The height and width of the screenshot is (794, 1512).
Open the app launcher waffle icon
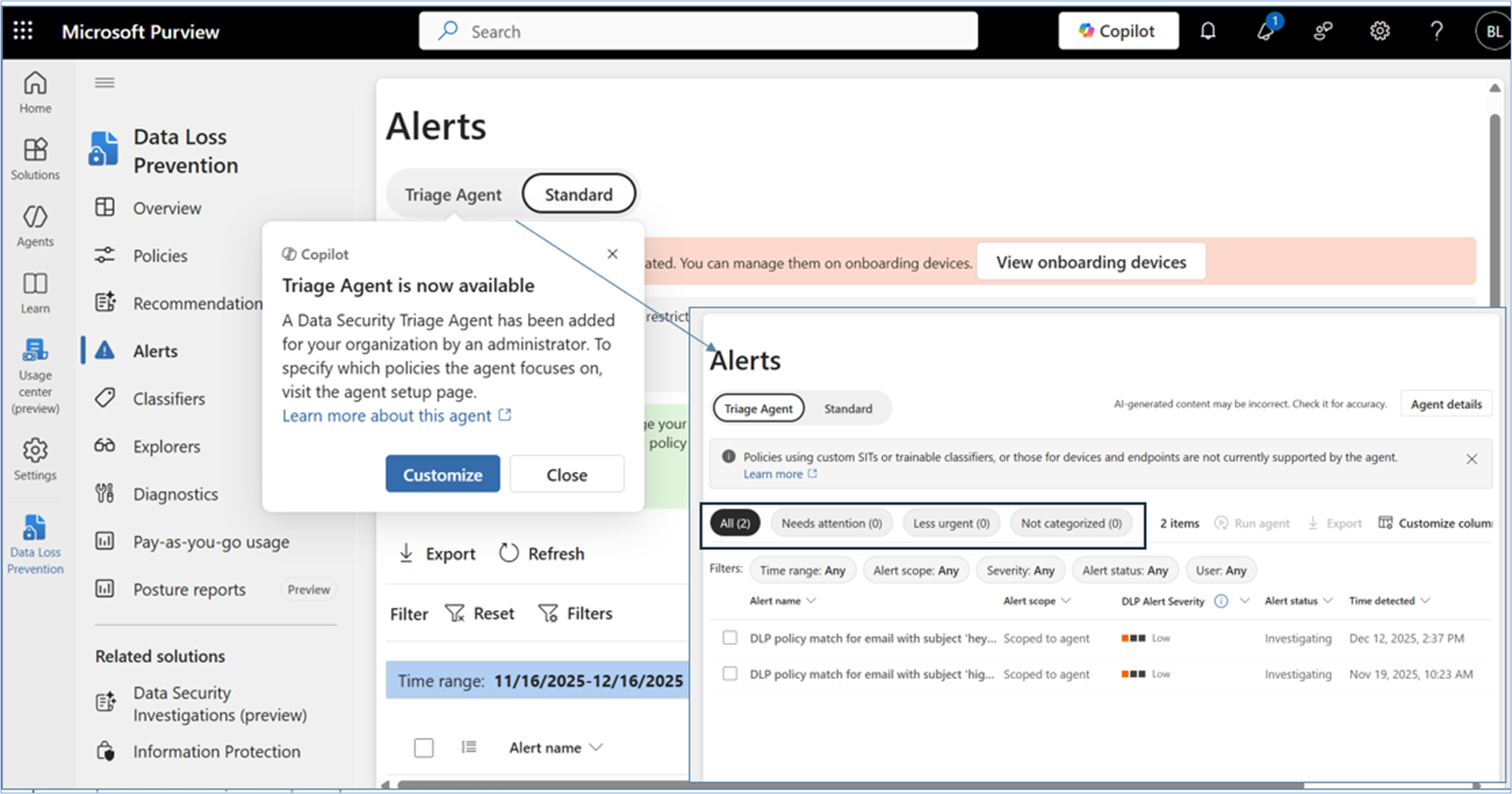click(23, 31)
